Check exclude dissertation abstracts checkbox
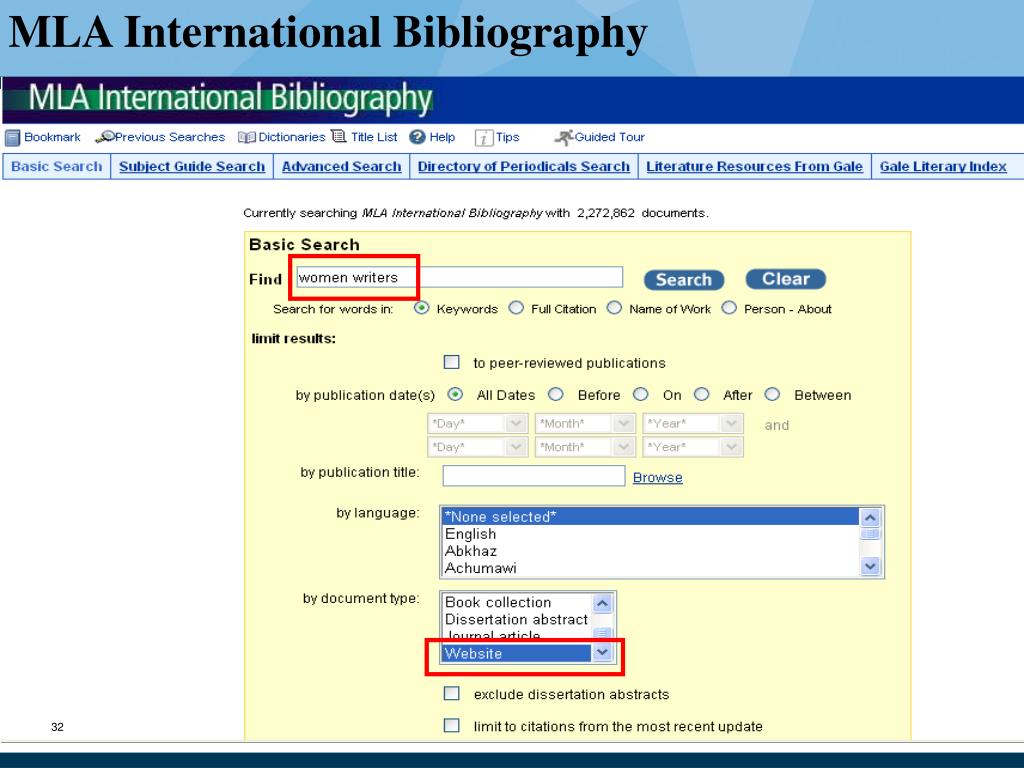The image size is (1024, 768). 451,693
